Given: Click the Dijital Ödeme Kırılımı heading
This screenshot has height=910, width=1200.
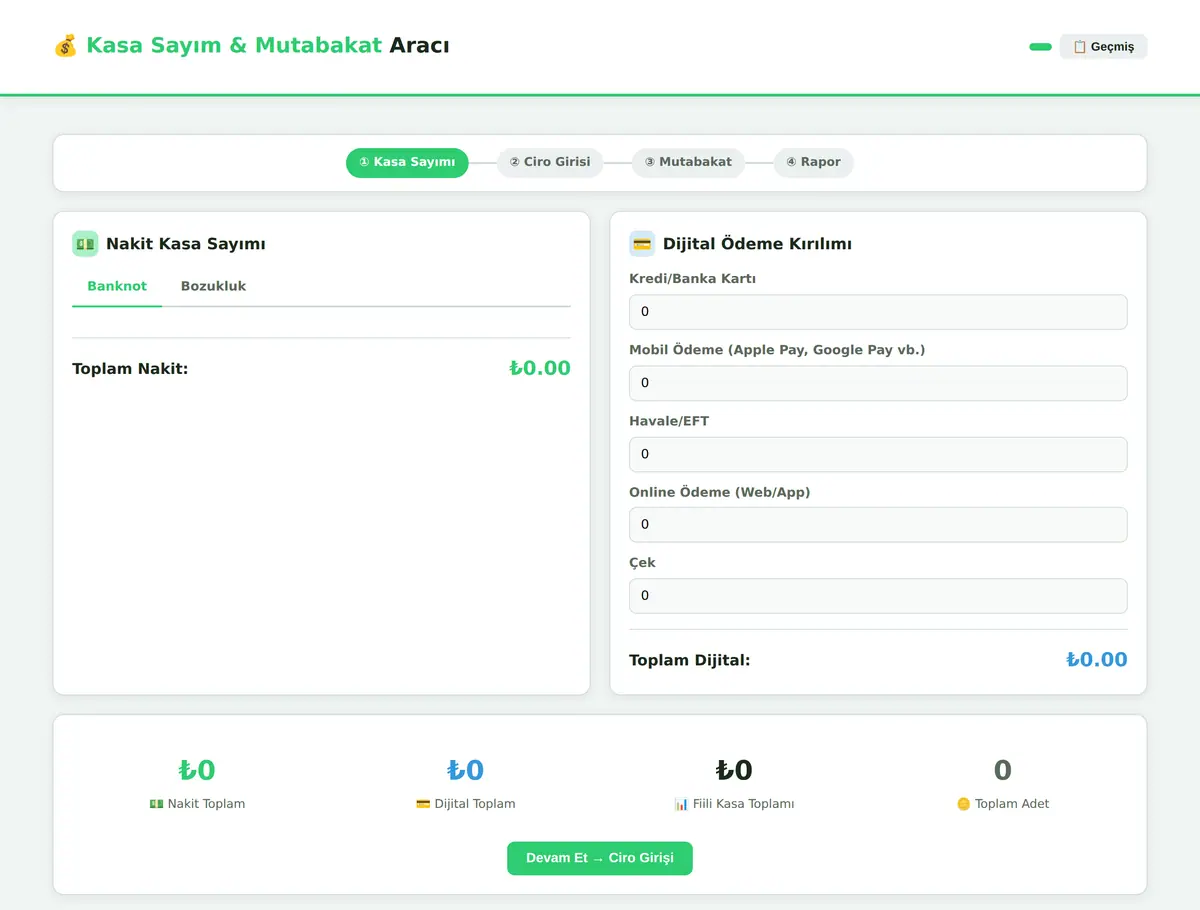Looking at the screenshot, I should pos(757,244).
